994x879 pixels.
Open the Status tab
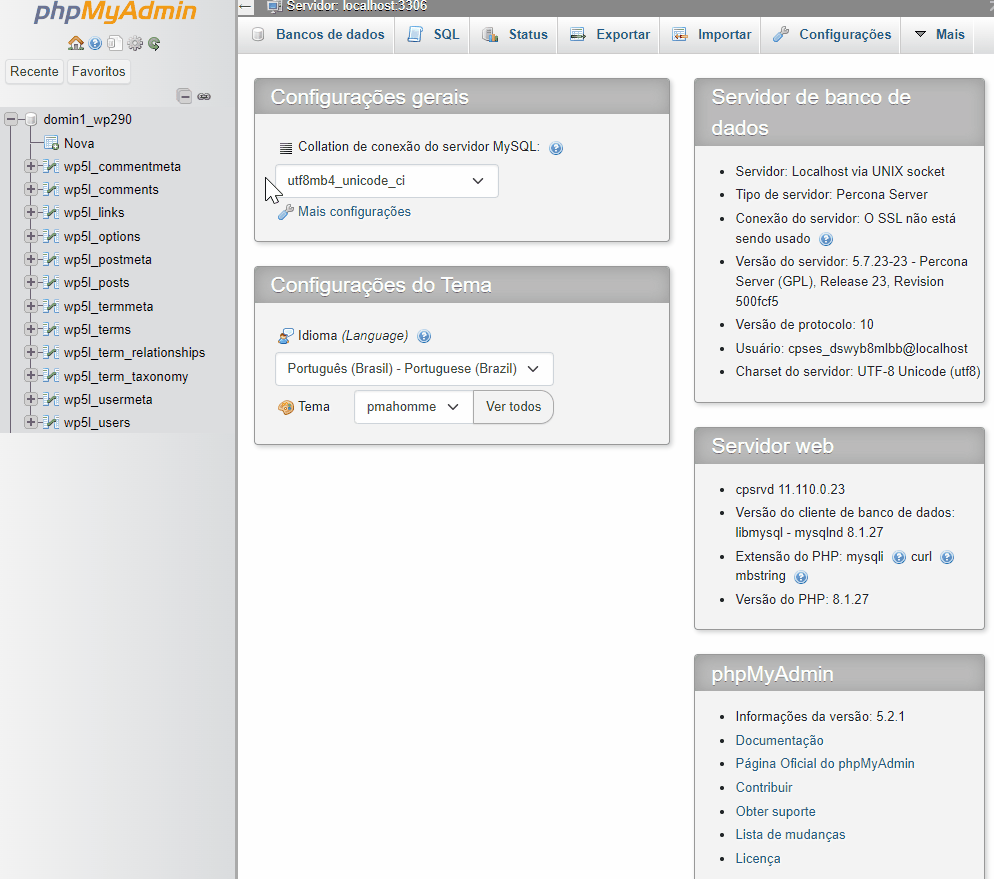coord(514,35)
